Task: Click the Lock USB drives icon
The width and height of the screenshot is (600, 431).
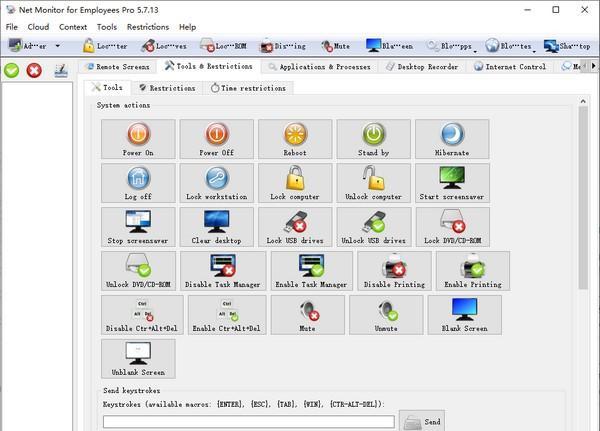Action: coord(295,221)
